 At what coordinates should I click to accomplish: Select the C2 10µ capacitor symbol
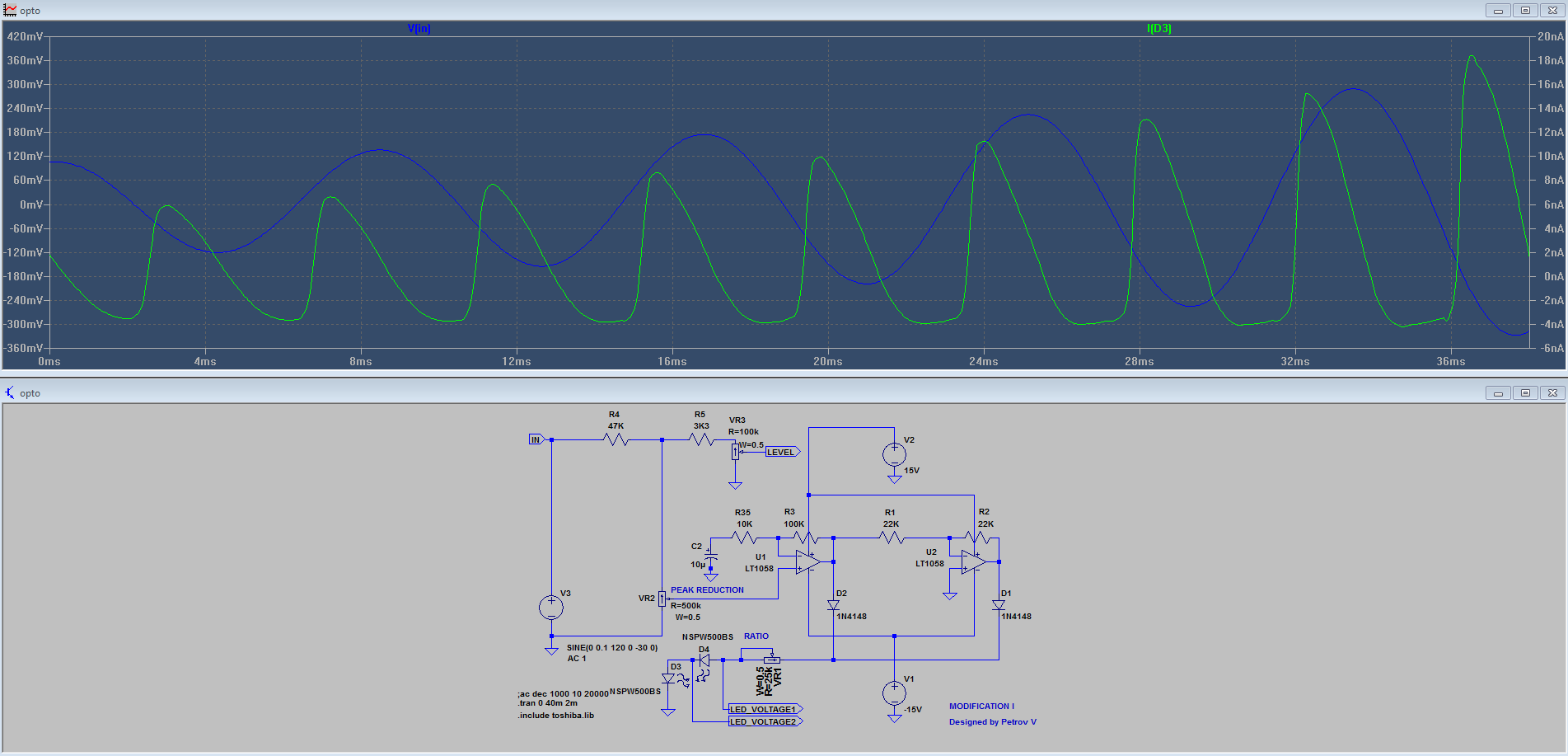coord(710,561)
